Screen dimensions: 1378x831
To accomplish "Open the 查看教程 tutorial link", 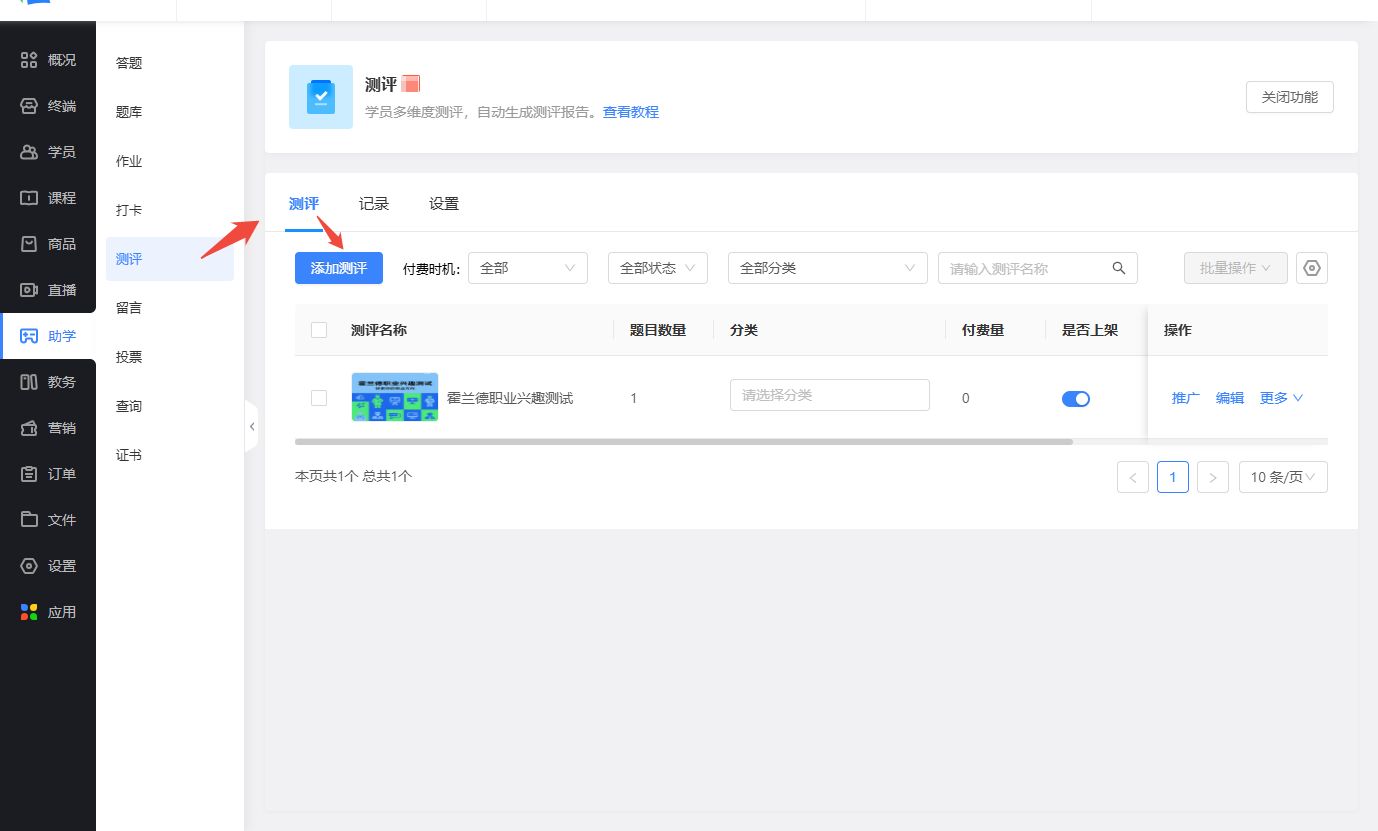I will click(x=630, y=112).
